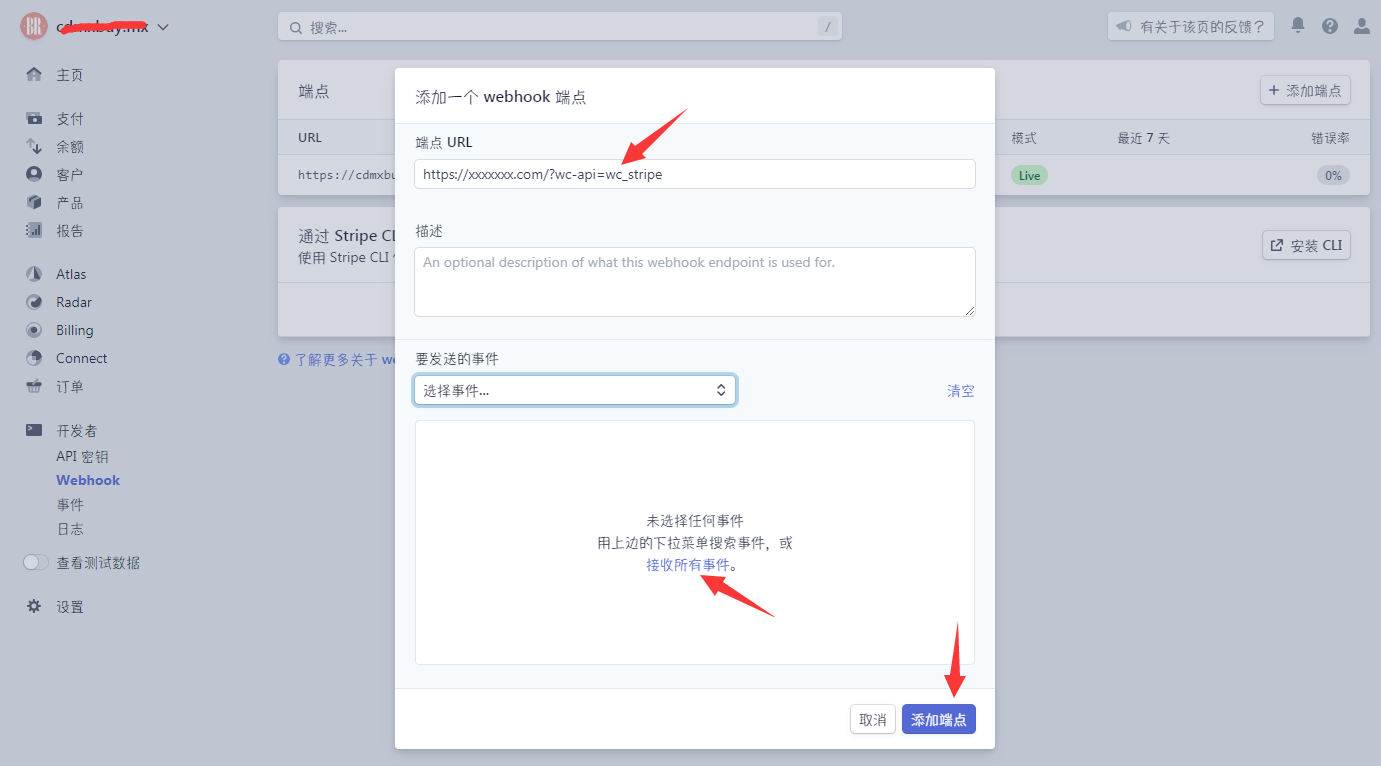Click the notifications bell icon
The height and width of the screenshot is (766, 1381).
(x=1298, y=26)
